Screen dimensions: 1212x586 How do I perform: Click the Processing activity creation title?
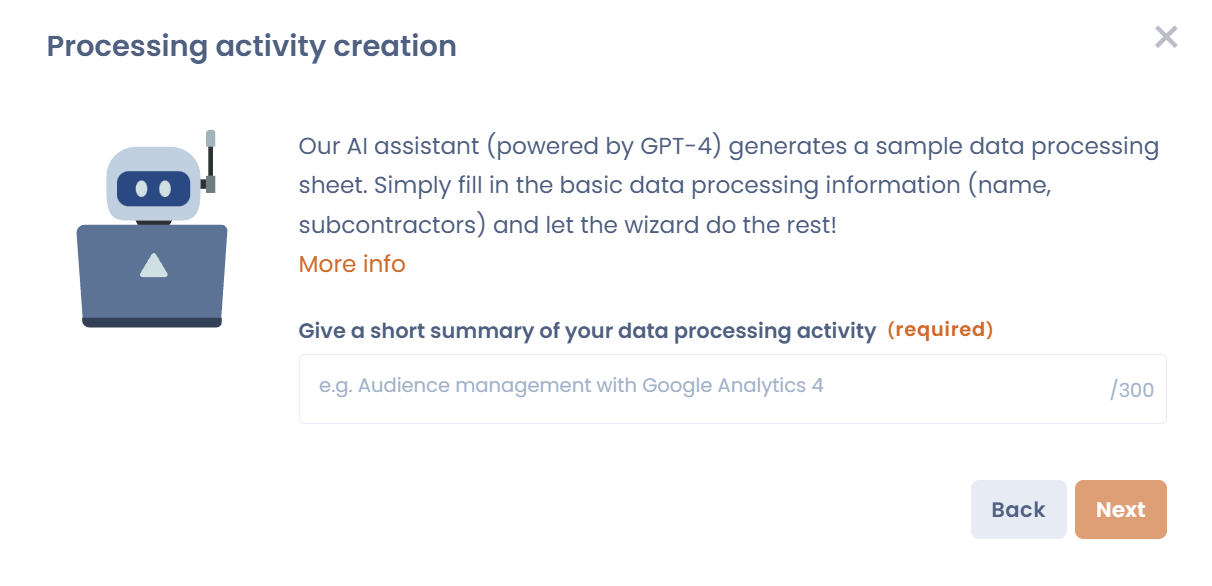click(251, 46)
